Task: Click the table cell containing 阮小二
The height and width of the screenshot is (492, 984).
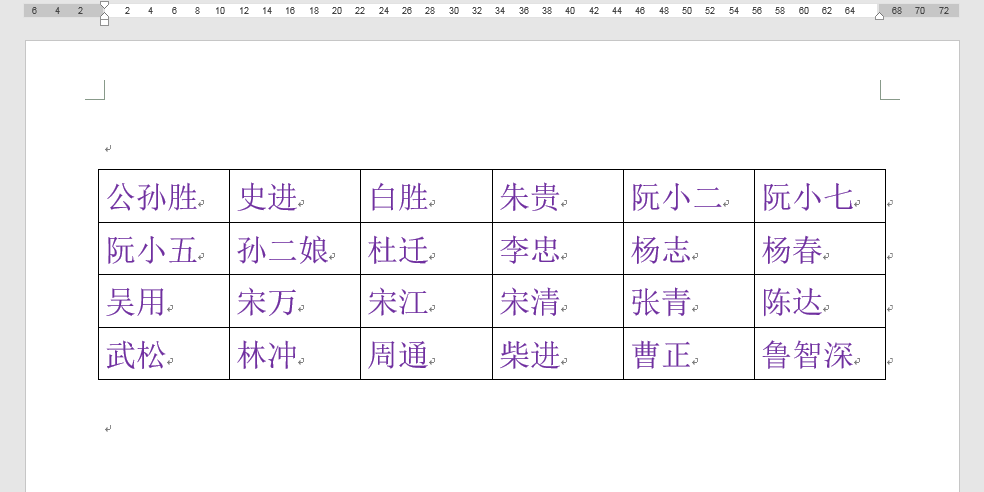Action: 689,196
